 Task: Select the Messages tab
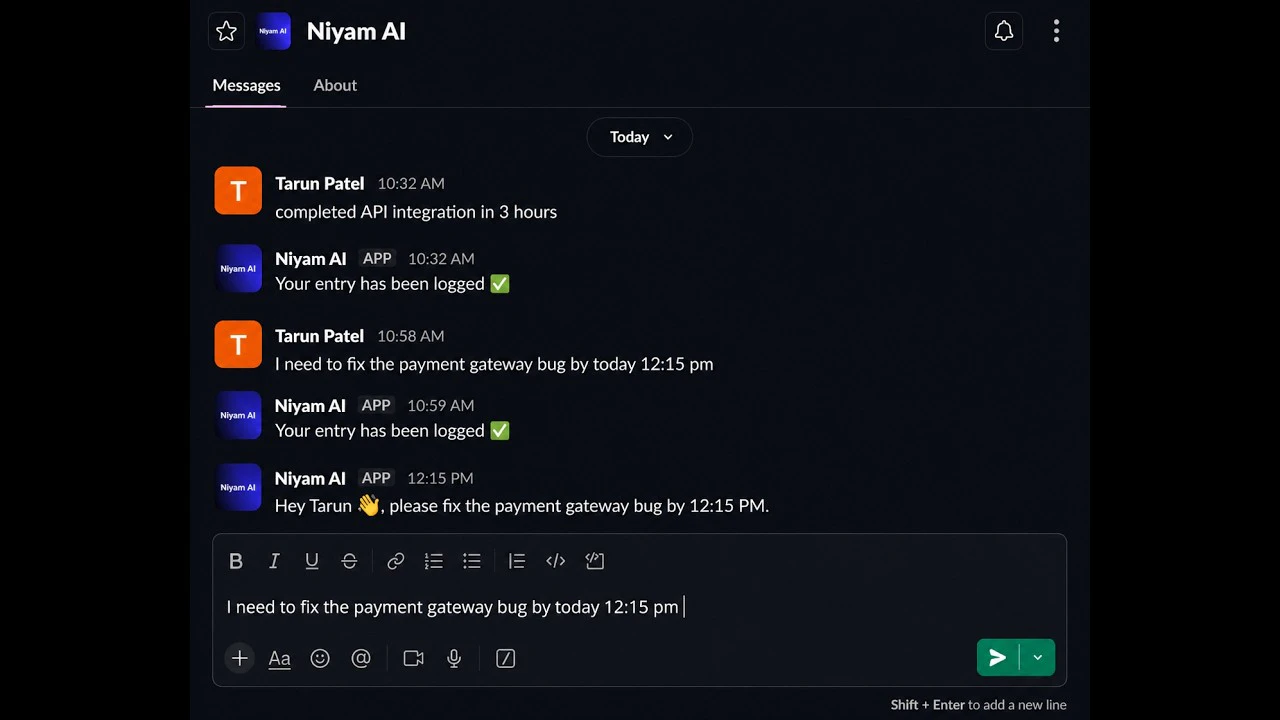246,85
